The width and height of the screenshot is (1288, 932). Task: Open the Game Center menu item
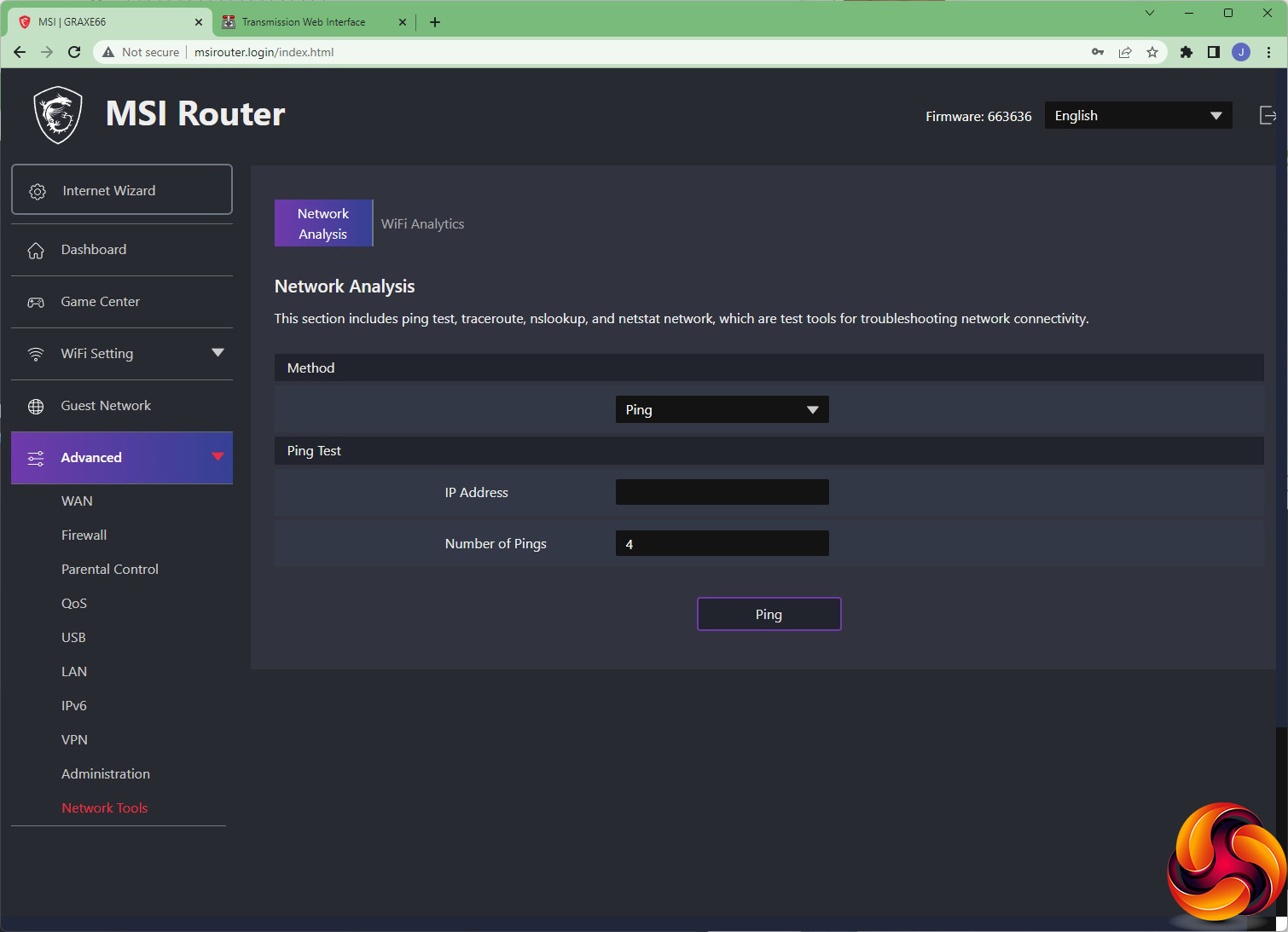[122, 302]
